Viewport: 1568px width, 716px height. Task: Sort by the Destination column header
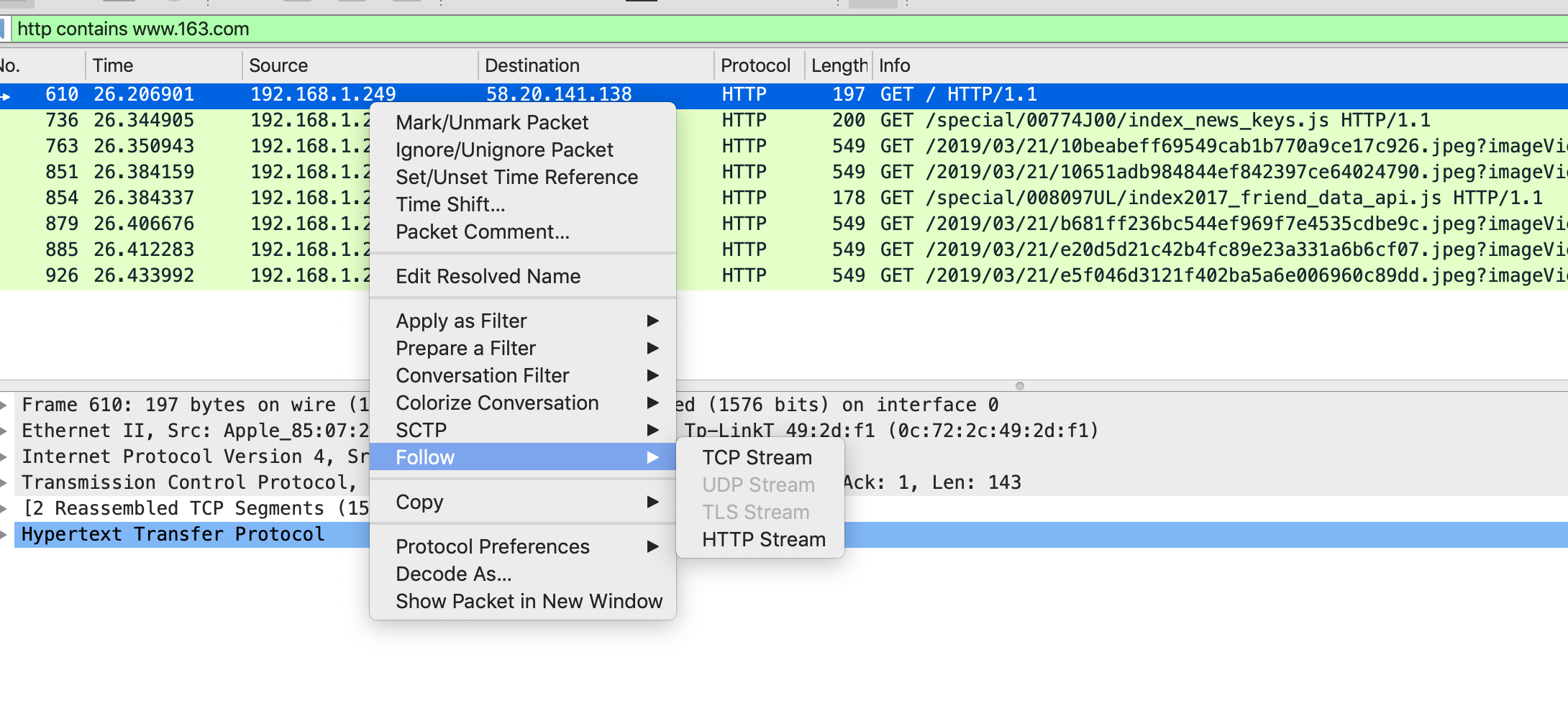(x=596, y=65)
